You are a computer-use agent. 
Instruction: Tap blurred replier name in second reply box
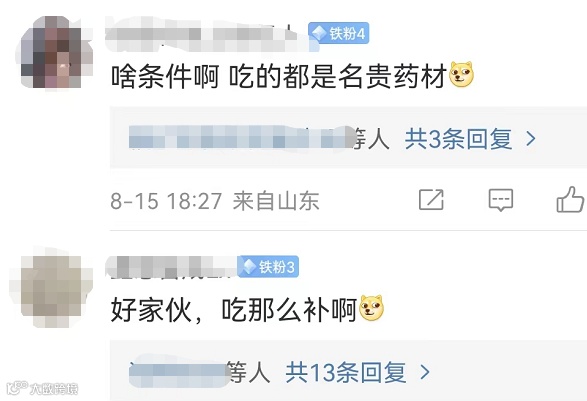tap(179, 371)
